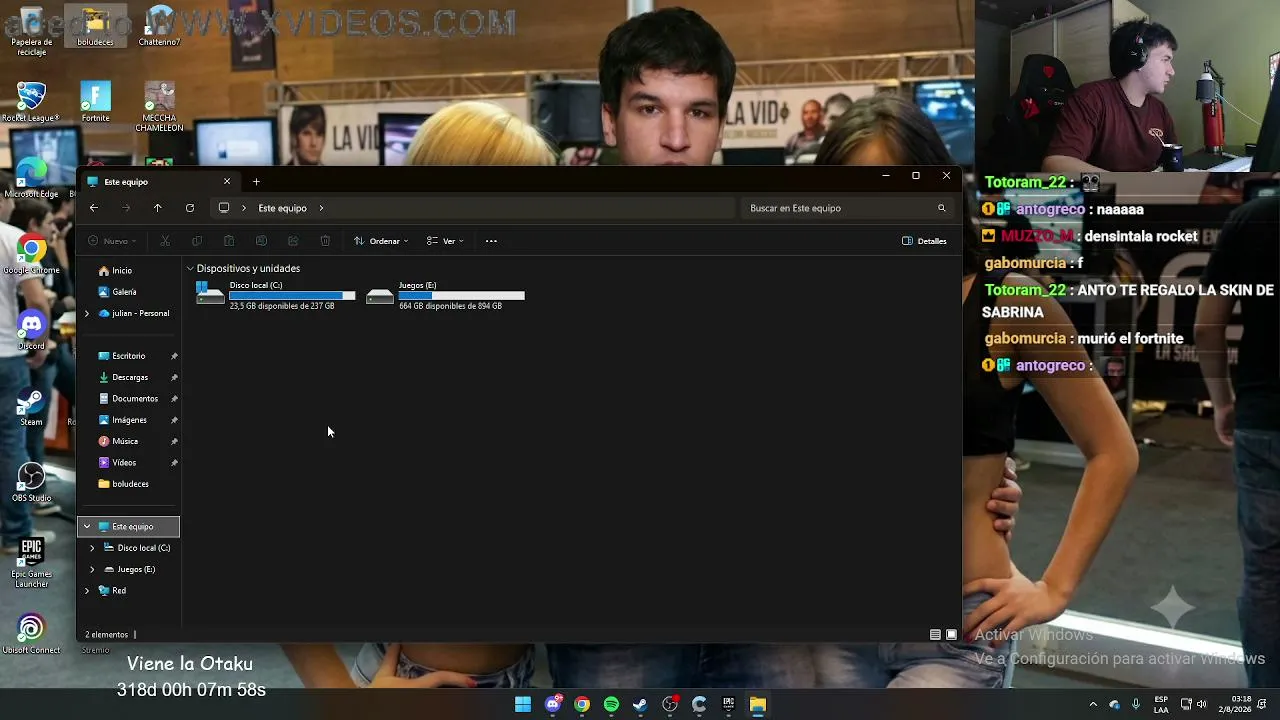Click the search magnifier icon
Viewport: 1280px width, 720px height.
941,208
